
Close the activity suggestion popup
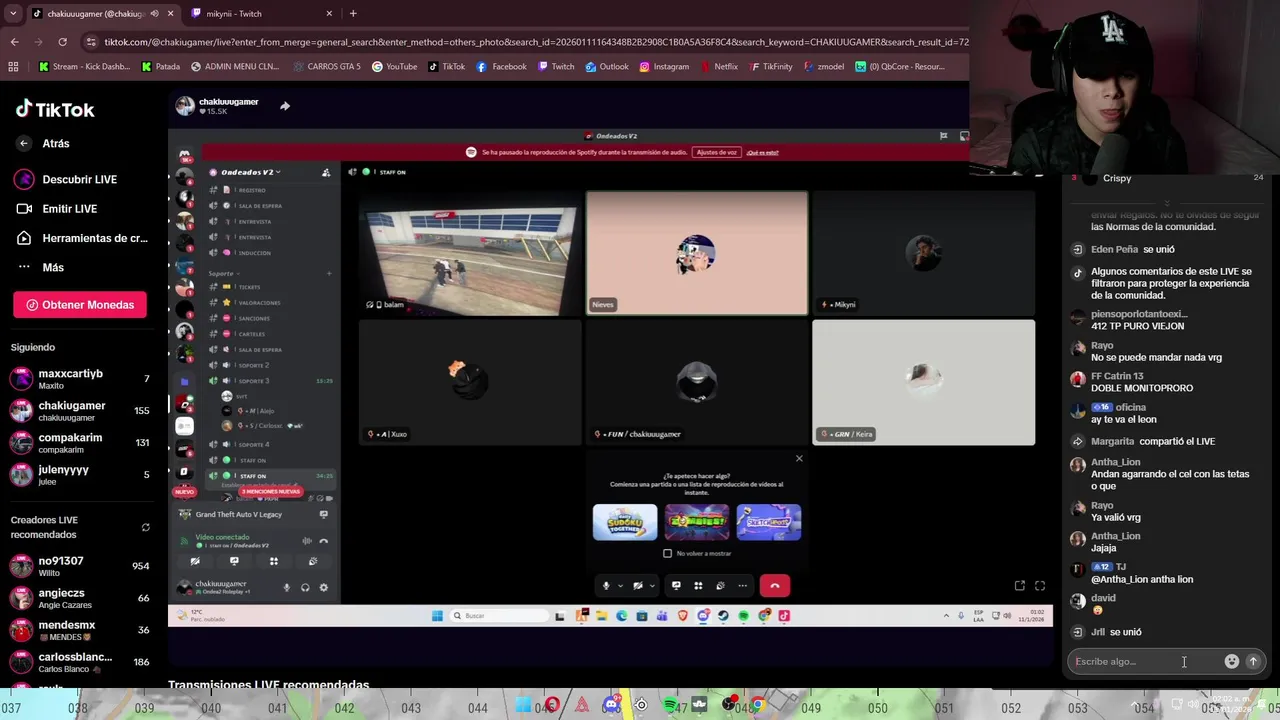(x=798, y=459)
